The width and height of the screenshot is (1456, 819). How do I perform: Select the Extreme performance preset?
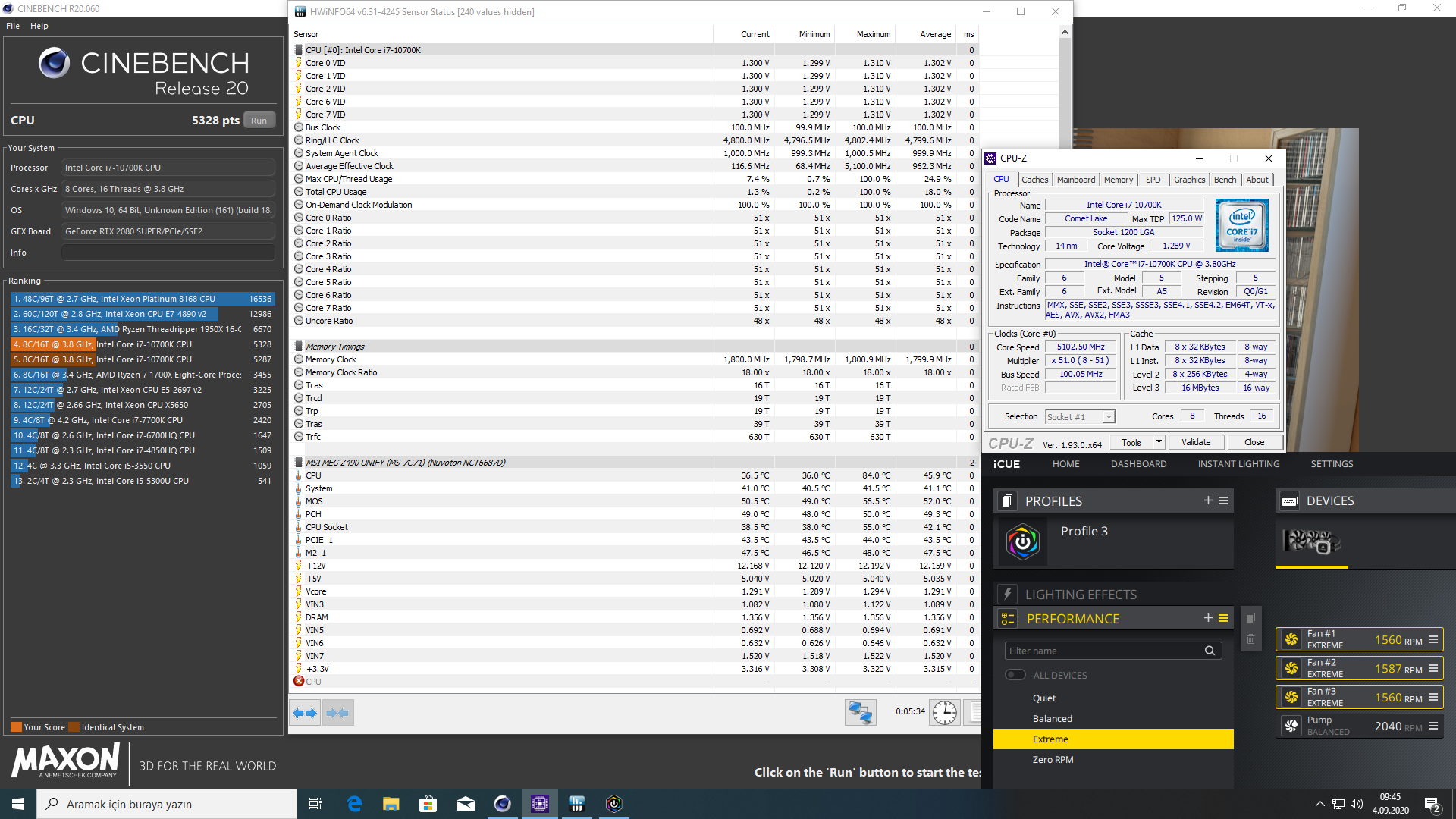coord(1113,739)
